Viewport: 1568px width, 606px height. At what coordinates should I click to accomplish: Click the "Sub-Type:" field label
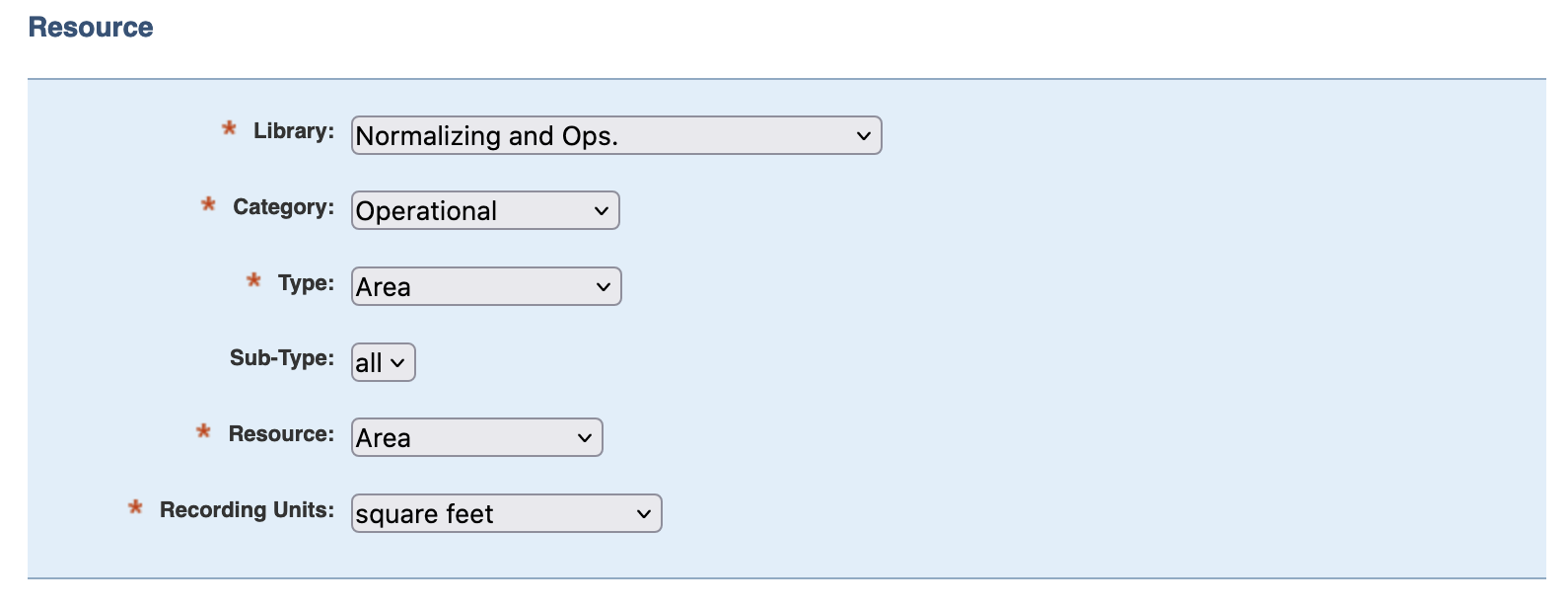click(x=282, y=357)
